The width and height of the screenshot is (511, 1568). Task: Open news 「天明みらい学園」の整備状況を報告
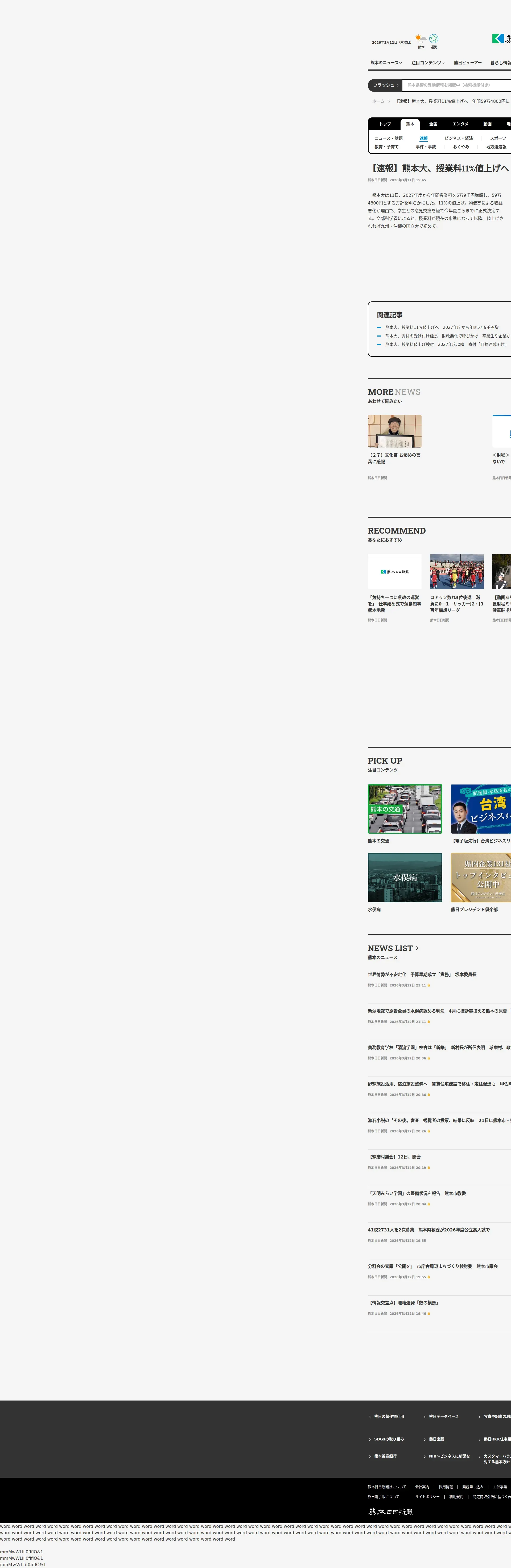click(x=417, y=1194)
